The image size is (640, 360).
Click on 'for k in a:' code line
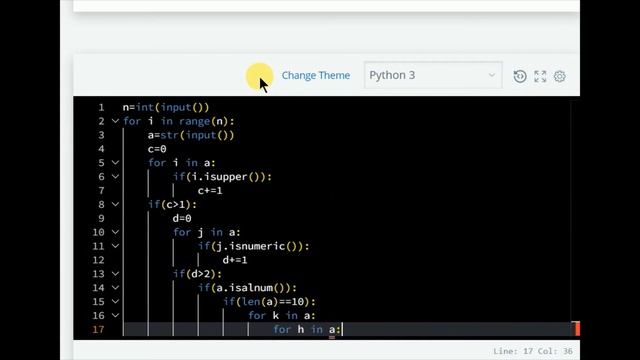point(282,316)
